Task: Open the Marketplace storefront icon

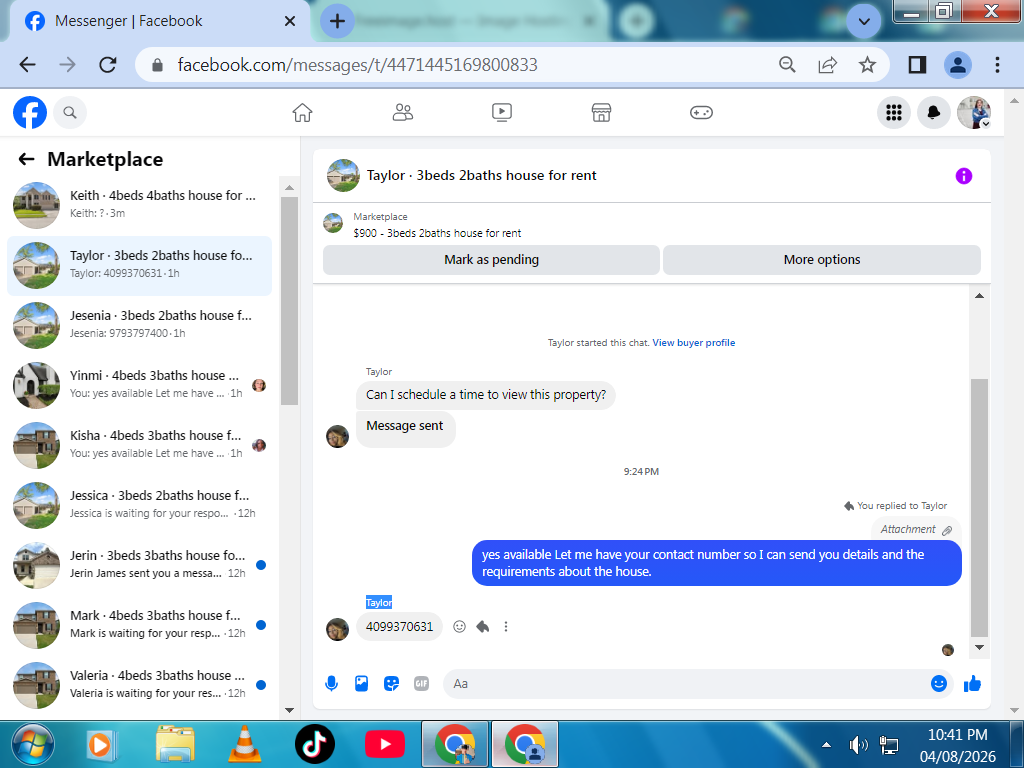Action: coord(601,112)
